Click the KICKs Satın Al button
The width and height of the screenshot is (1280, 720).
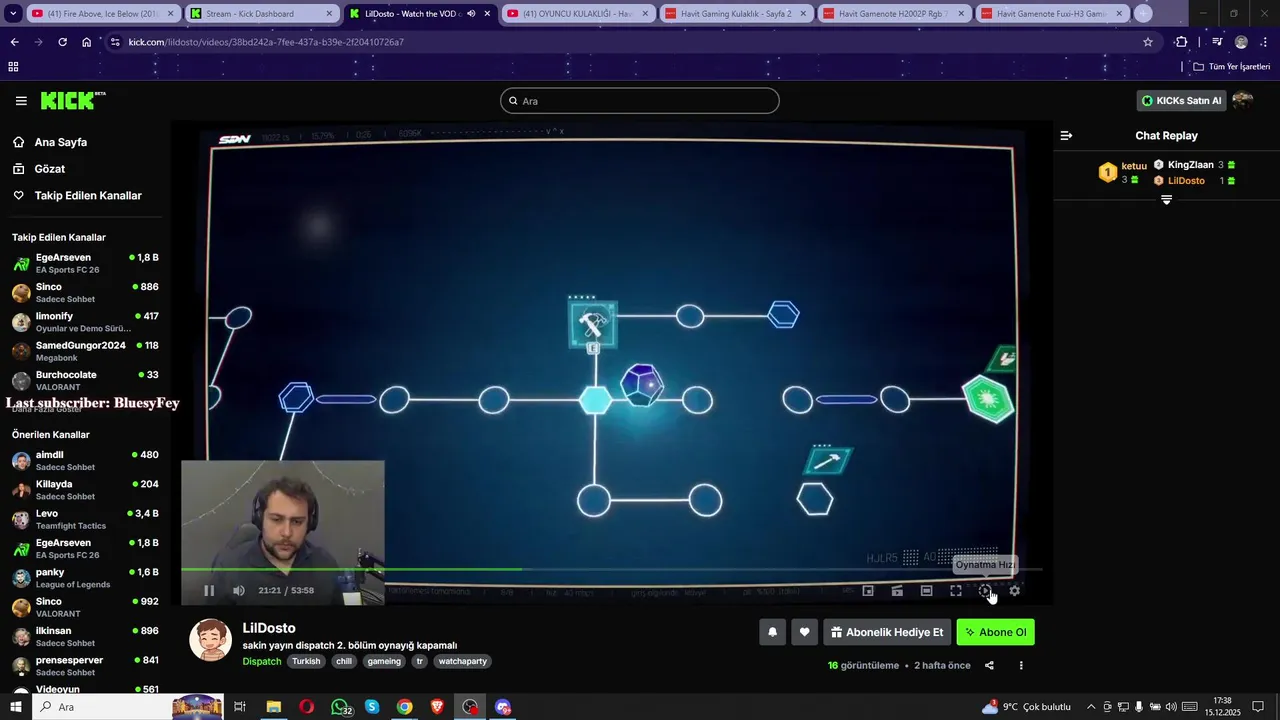click(x=1181, y=101)
